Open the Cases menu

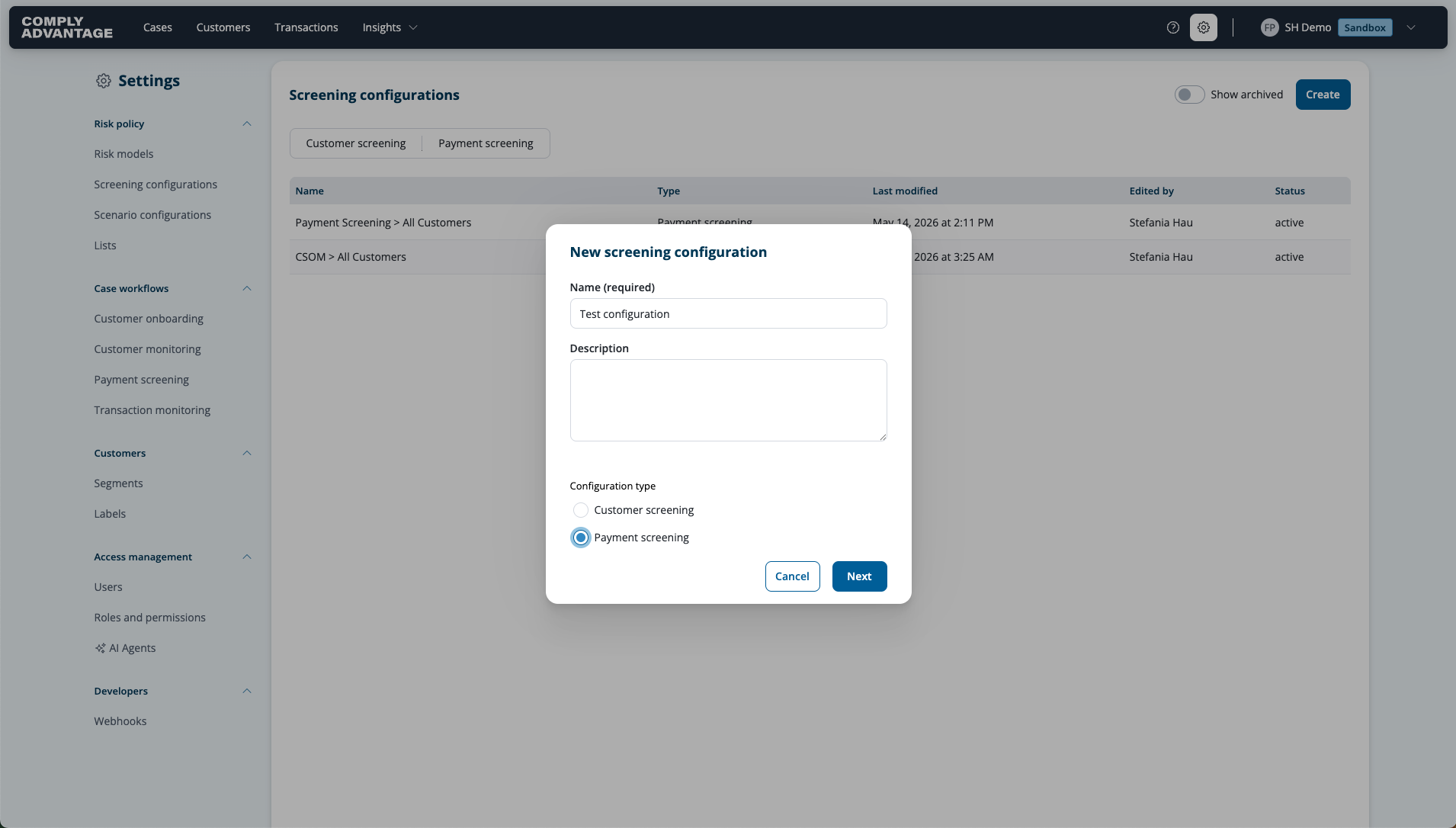(x=158, y=27)
